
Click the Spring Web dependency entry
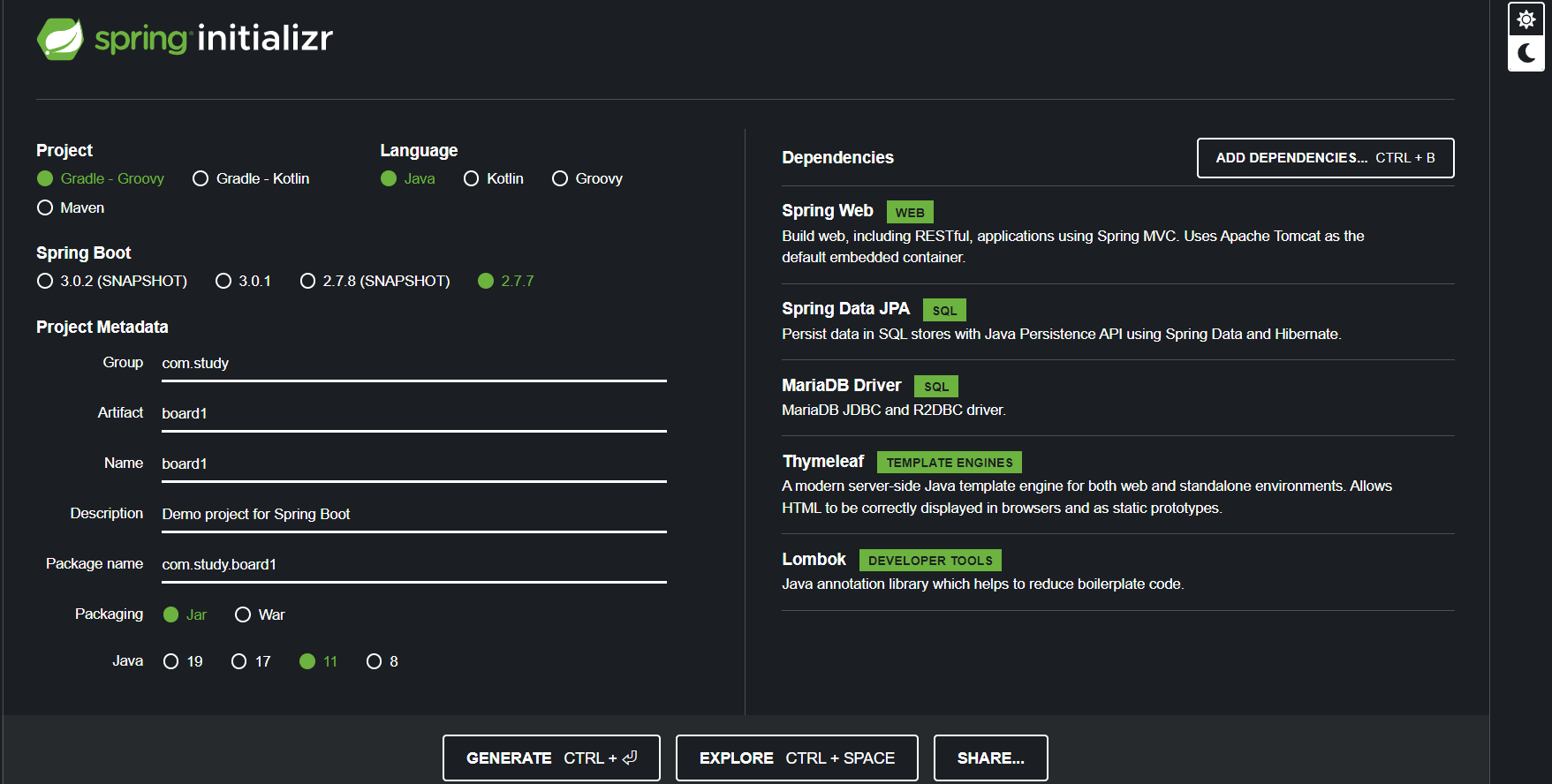tap(1117, 234)
